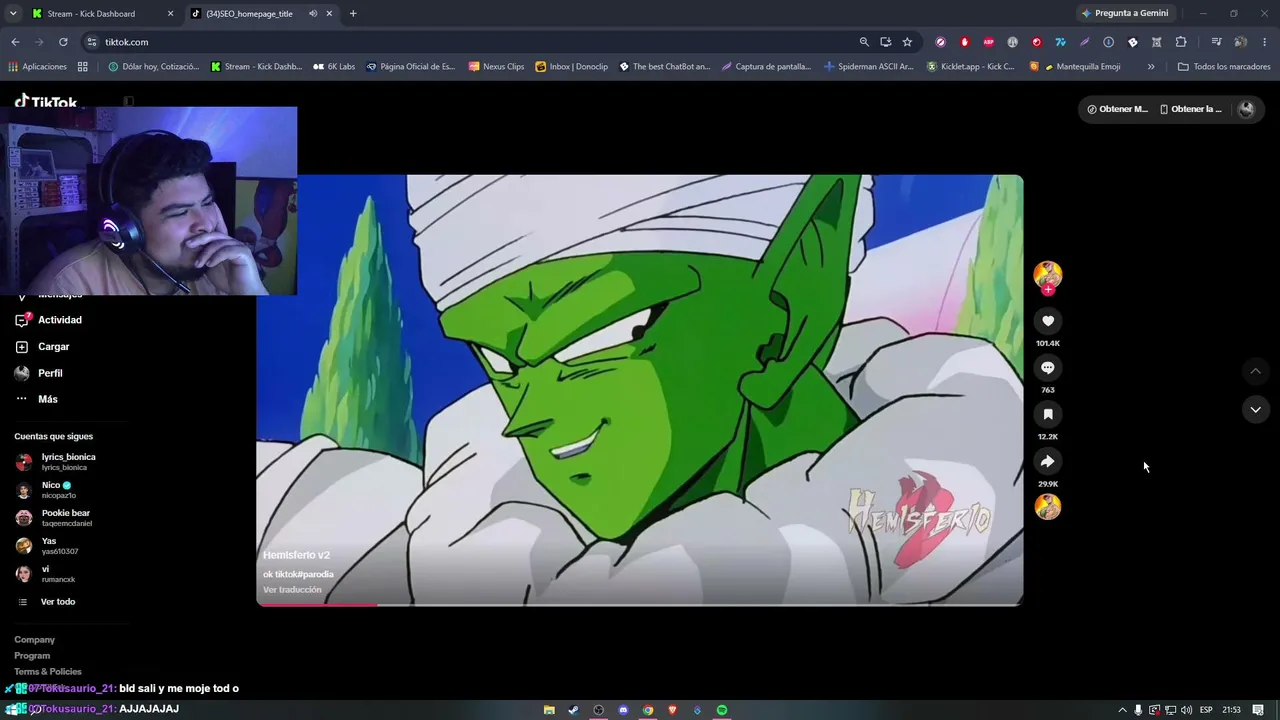The height and width of the screenshot is (720, 1280).
Task: Open Discord from the taskbar
Action: 623,710
